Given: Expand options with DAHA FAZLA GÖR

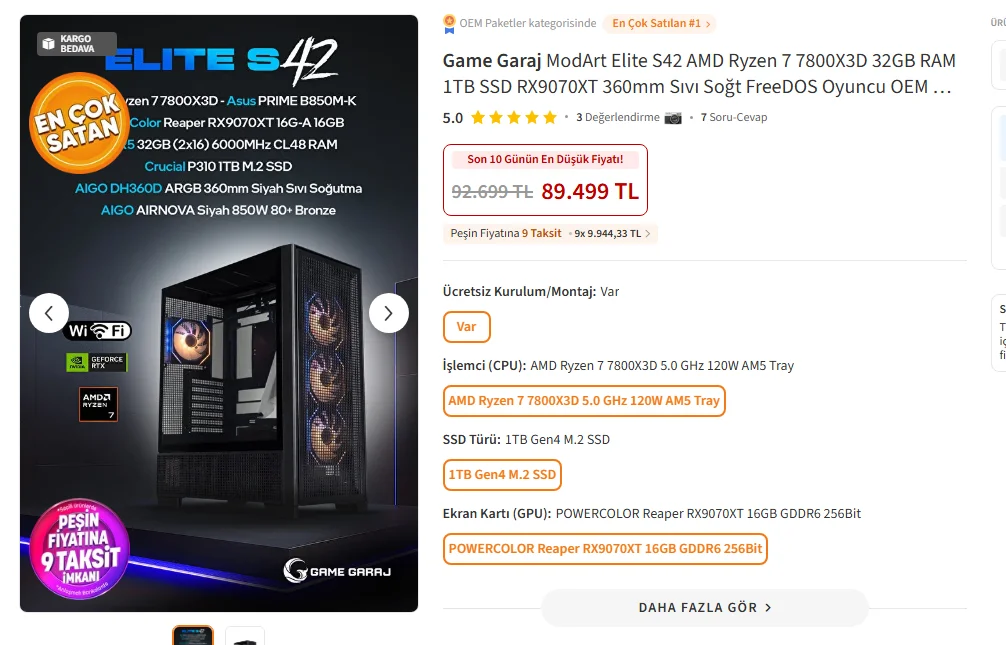Looking at the screenshot, I should 704,607.
